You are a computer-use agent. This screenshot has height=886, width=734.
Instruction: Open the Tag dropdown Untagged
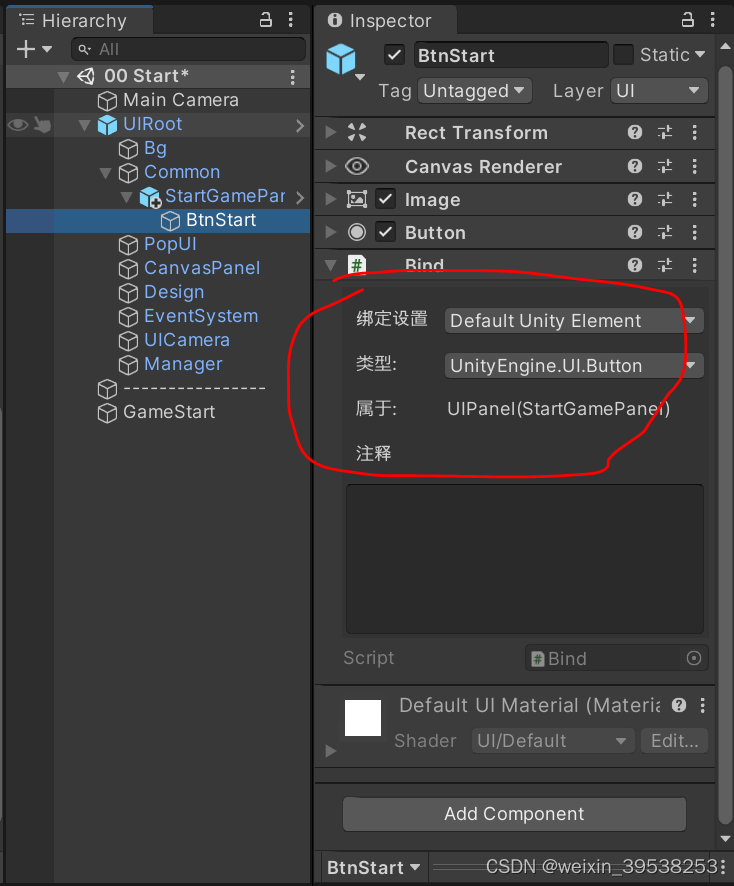pyautogui.click(x=475, y=91)
